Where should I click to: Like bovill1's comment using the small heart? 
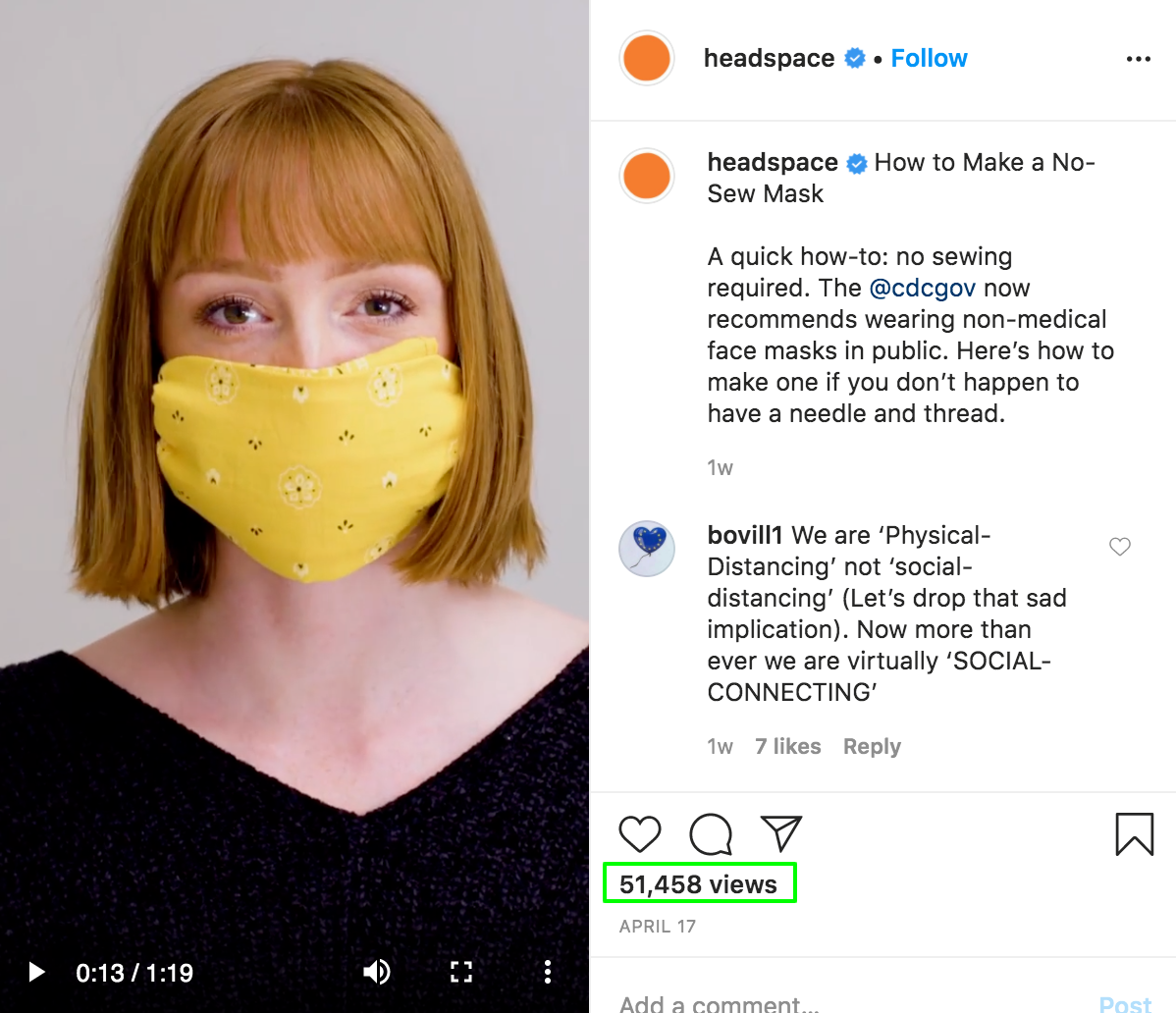pos(1119,547)
